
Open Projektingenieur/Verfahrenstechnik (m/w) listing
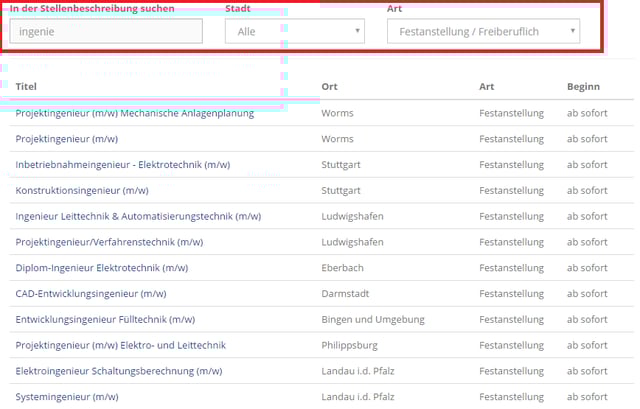tap(109, 242)
